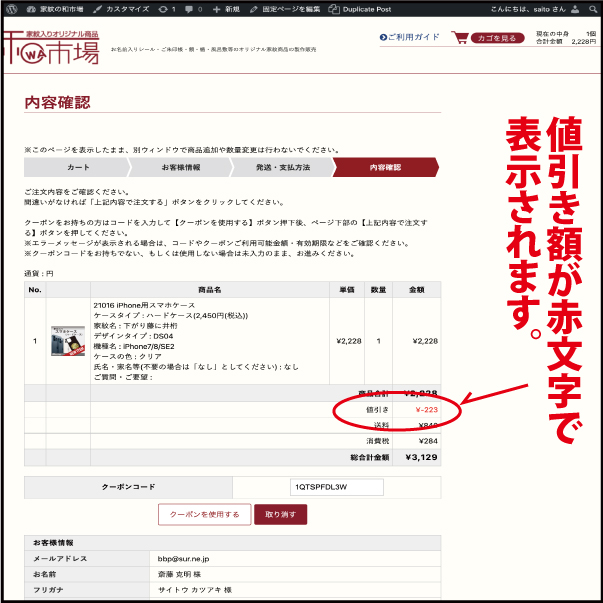
Task: Click the 総合計金額 label
Action: pos(370,458)
